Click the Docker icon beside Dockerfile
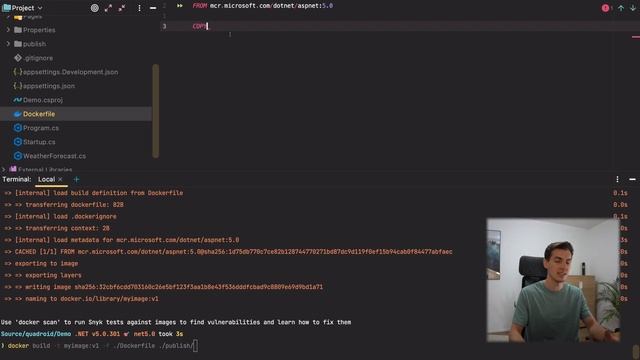Image resolution: width=640 pixels, height=360 pixels. click(x=18, y=114)
